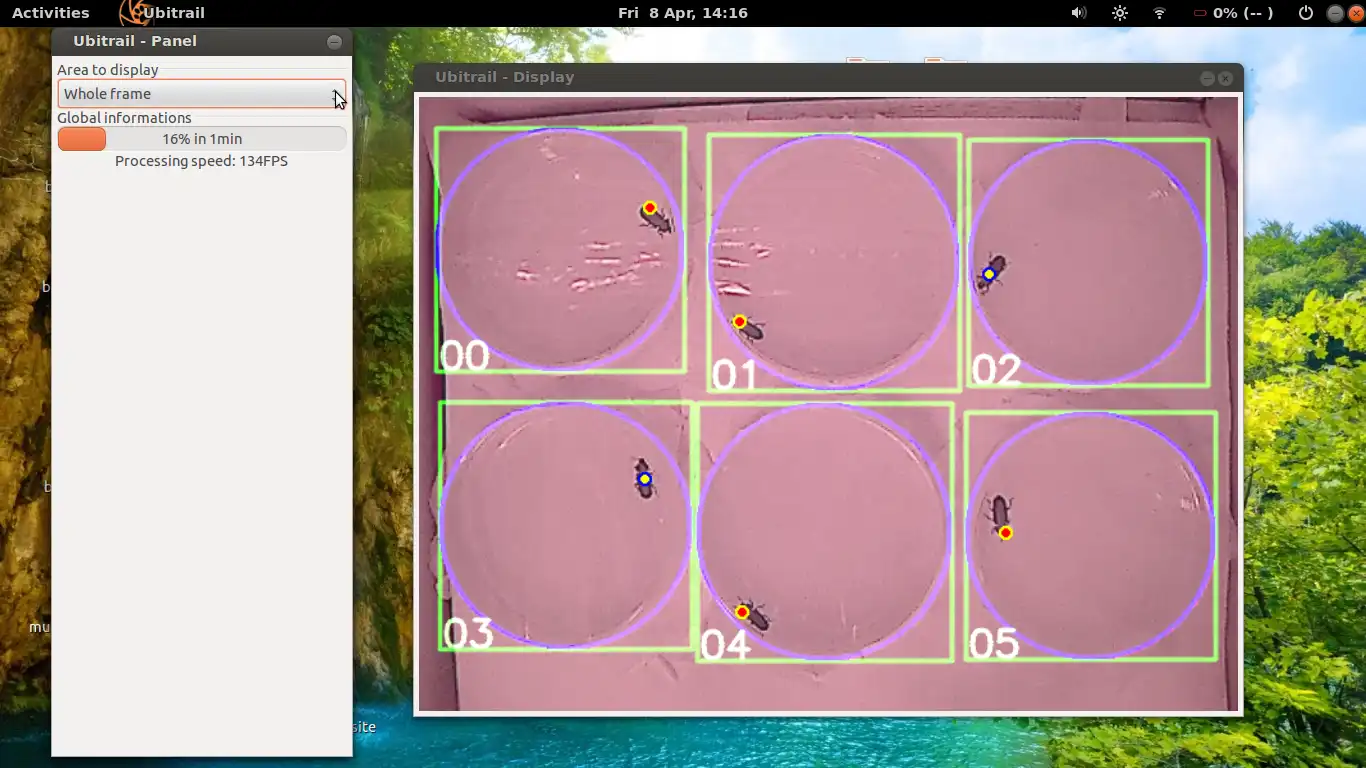The width and height of the screenshot is (1366, 768).
Task: Click the blue-ringed marker in area 03
Action: [x=645, y=479]
